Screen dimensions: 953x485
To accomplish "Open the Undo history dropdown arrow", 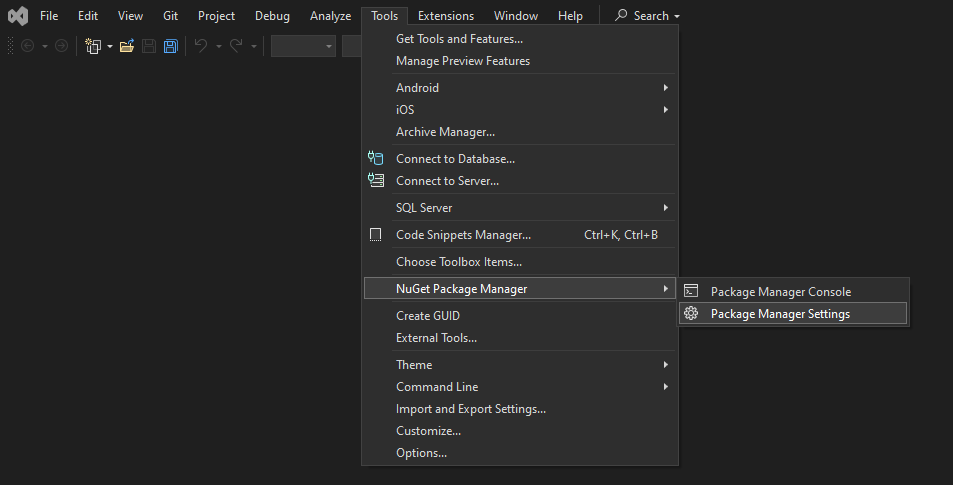I will 218,46.
